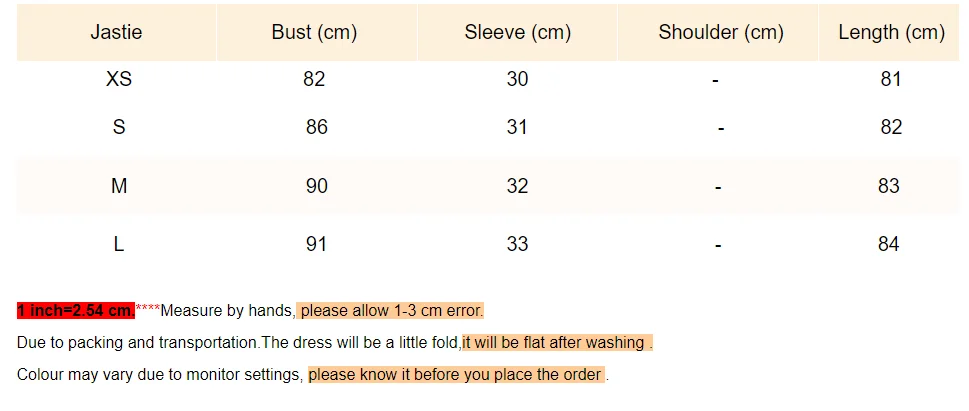
Task: Click the Sleeve (cm) header cell
Action: (x=517, y=32)
